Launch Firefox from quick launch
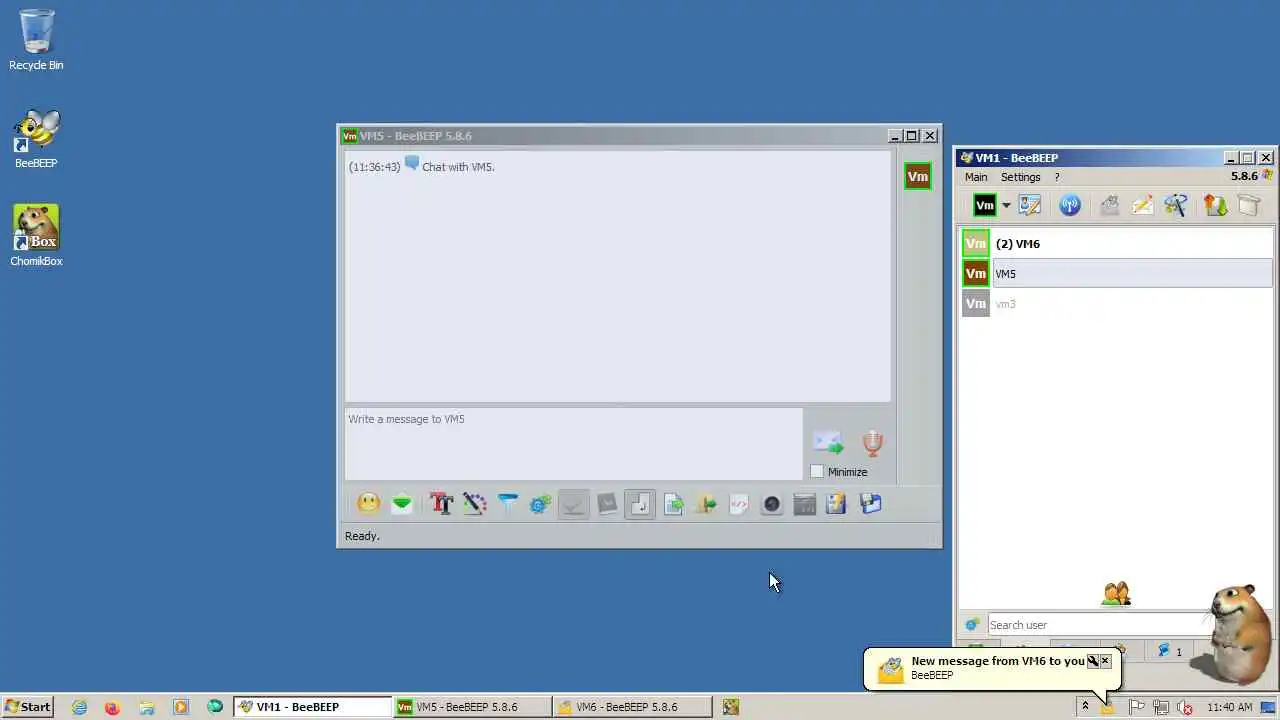This screenshot has width=1280, height=720. (112, 707)
